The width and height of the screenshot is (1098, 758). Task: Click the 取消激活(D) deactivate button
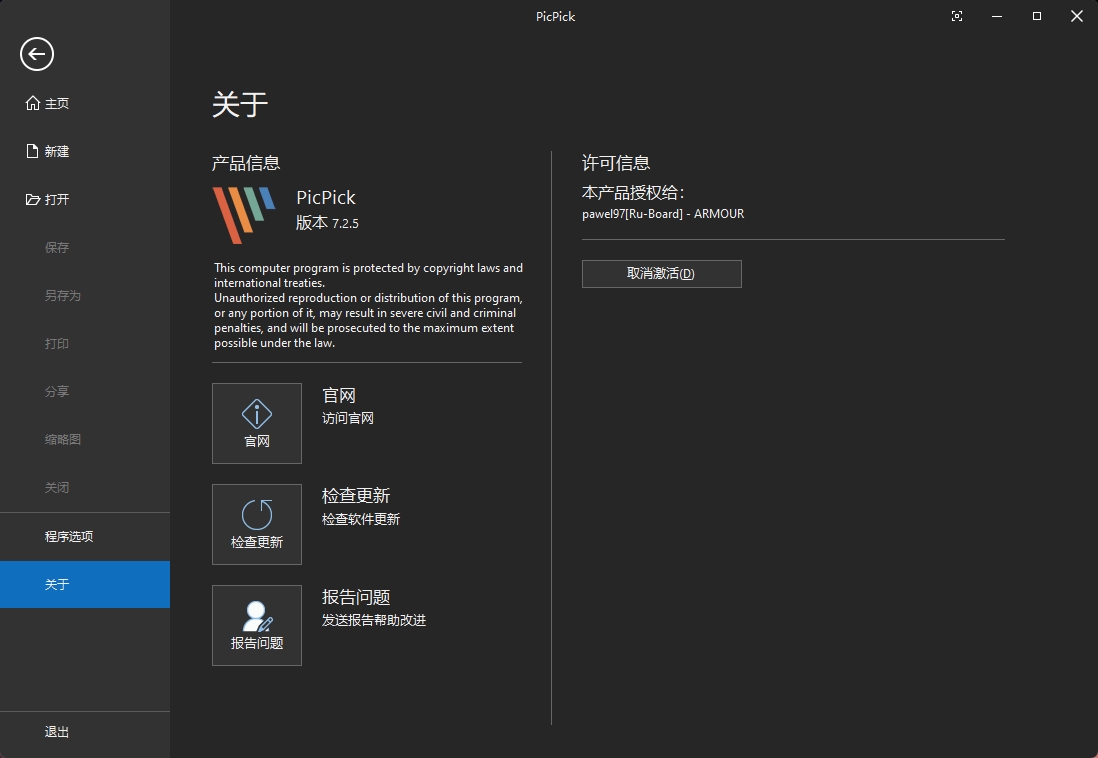click(x=662, y=274)
